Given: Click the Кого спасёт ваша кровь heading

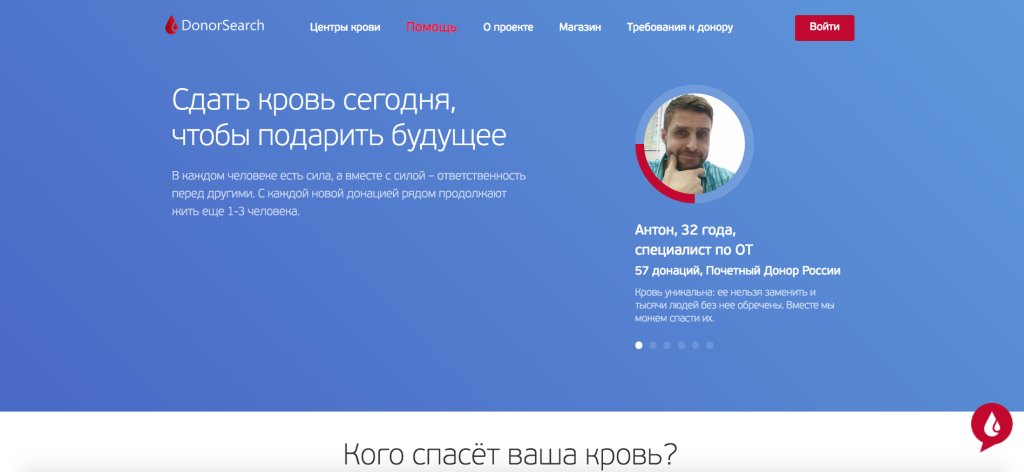Looking at the screenshot, I should (510, 455).
